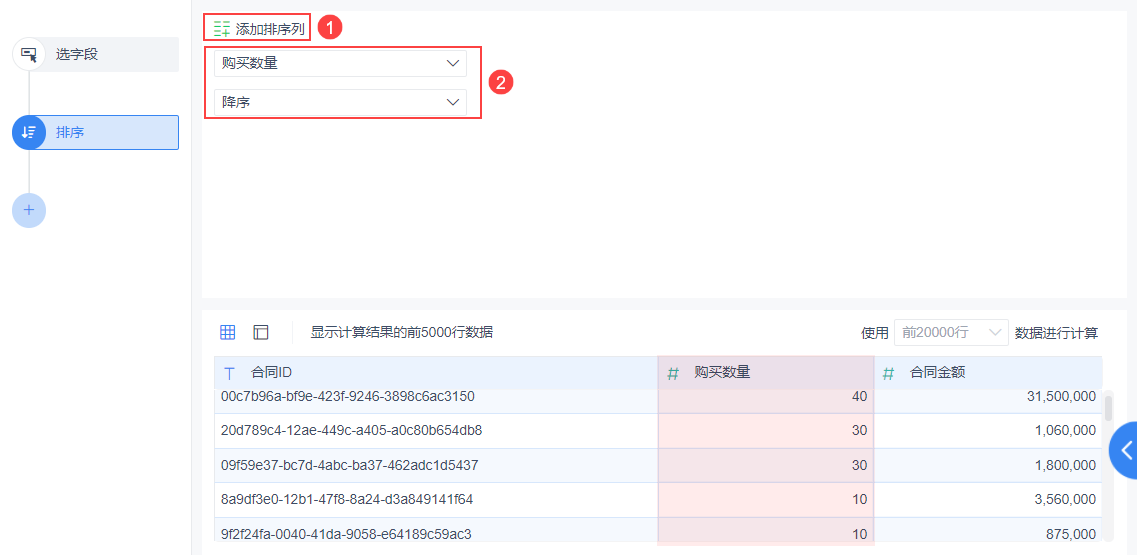Click the 合同ID column header
Viewport: 1137px width, 555px height.
pyautogui.click(x=436, y=373)
